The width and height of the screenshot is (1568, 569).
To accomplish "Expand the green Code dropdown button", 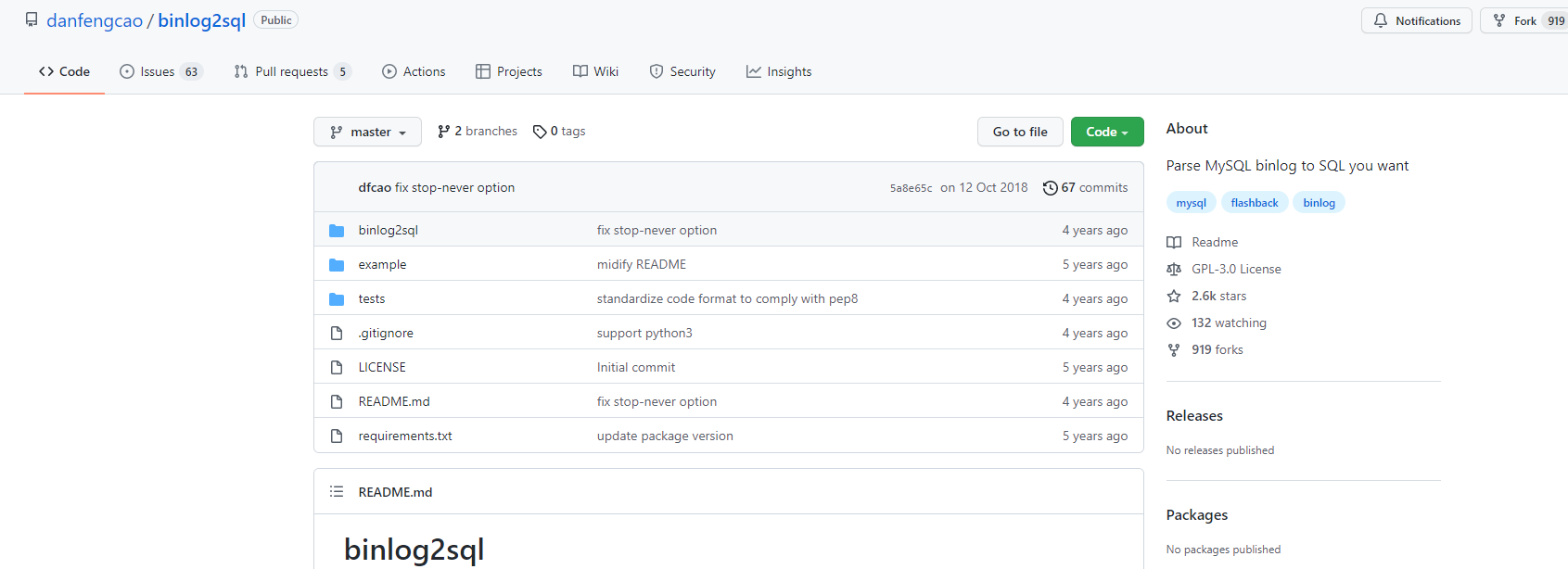I will click(1107, 132).
